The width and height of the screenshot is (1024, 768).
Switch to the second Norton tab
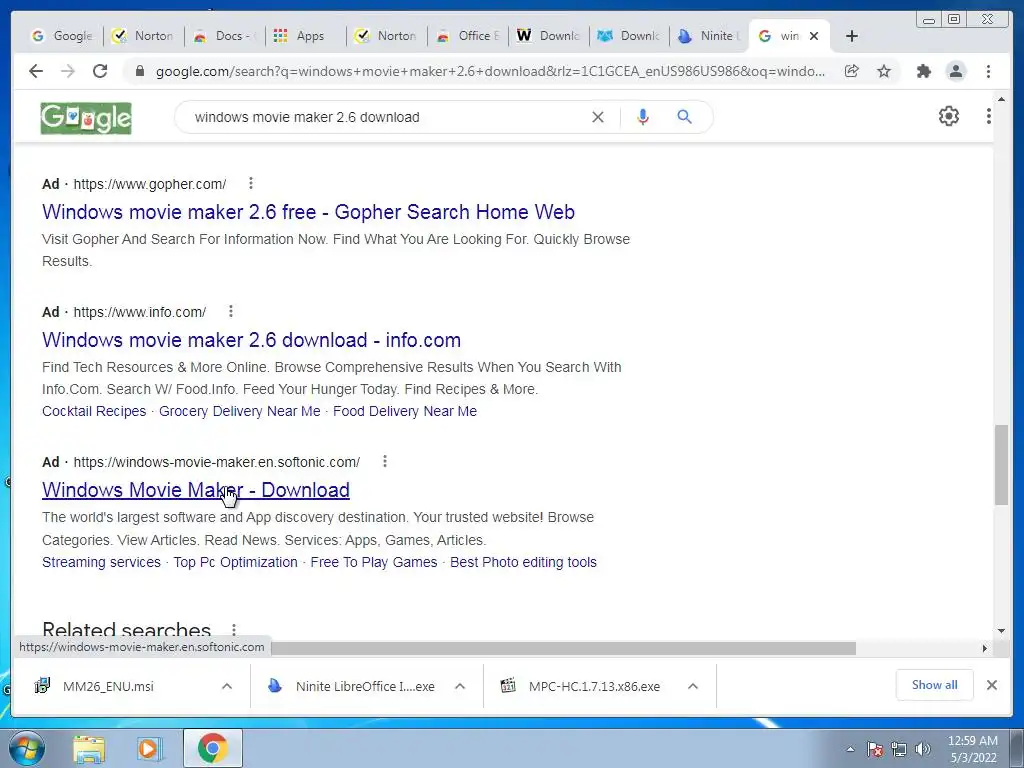(x=386, y=36)
